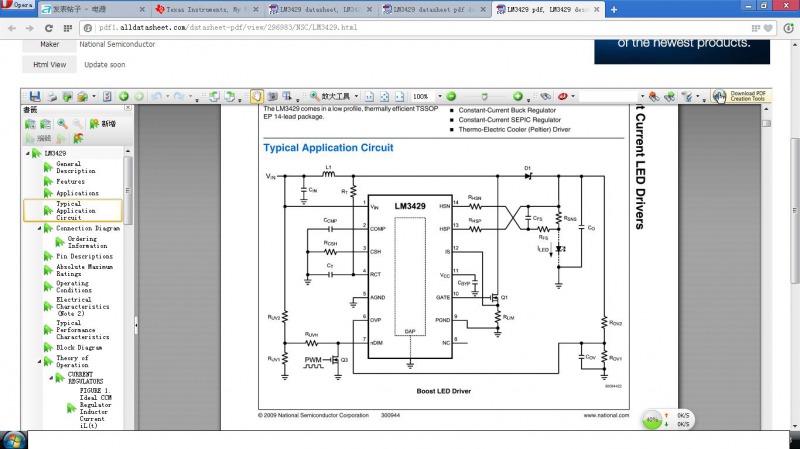Select the Hand pan tool
This screenshot has width=800, height=449.
[x=257, y=96]
